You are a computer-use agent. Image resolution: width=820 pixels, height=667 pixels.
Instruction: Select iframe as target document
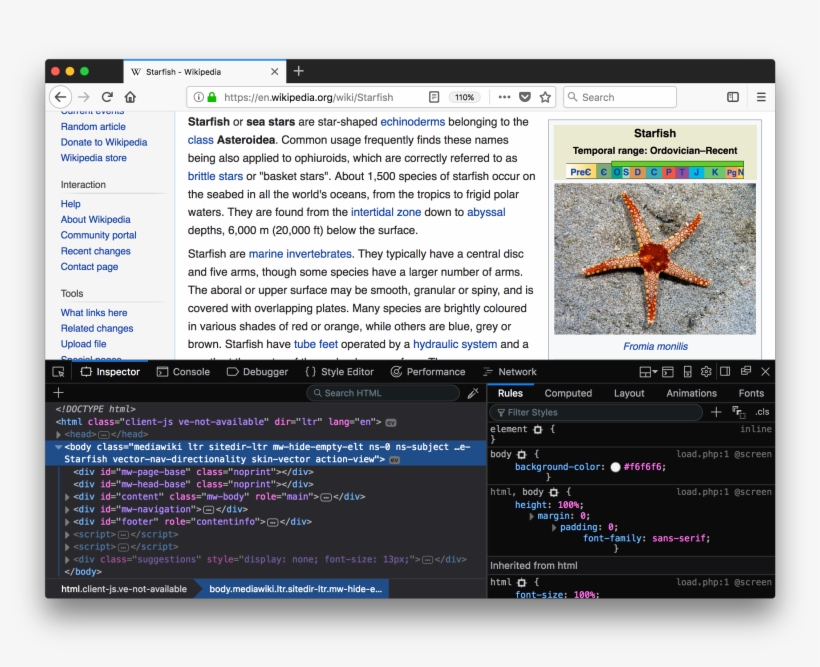point(648,372)
